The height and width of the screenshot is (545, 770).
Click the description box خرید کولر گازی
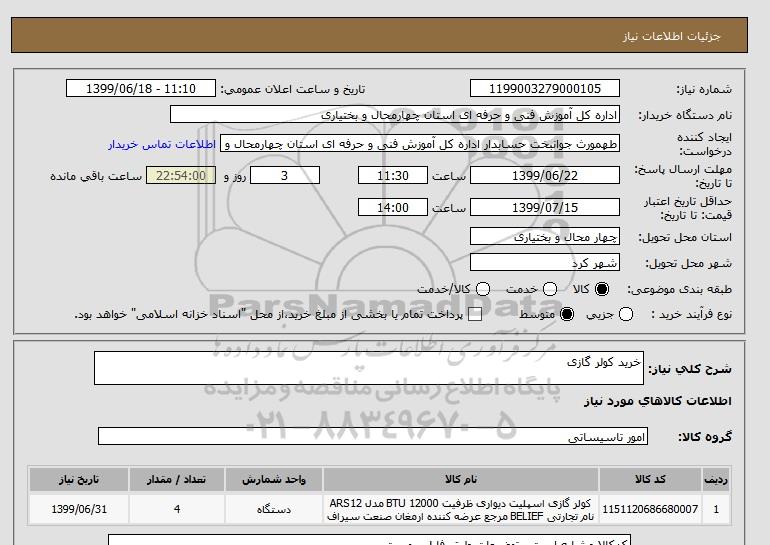369,368
